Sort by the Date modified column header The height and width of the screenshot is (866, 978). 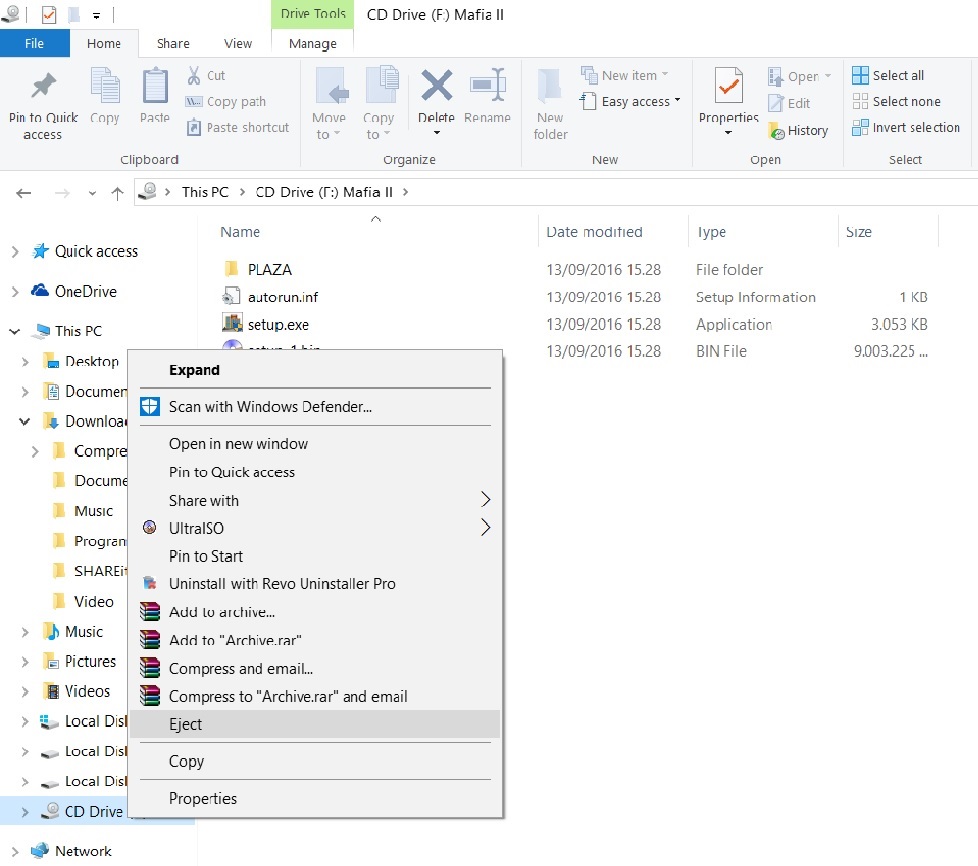pyautogui.click(x=594, y=232)
